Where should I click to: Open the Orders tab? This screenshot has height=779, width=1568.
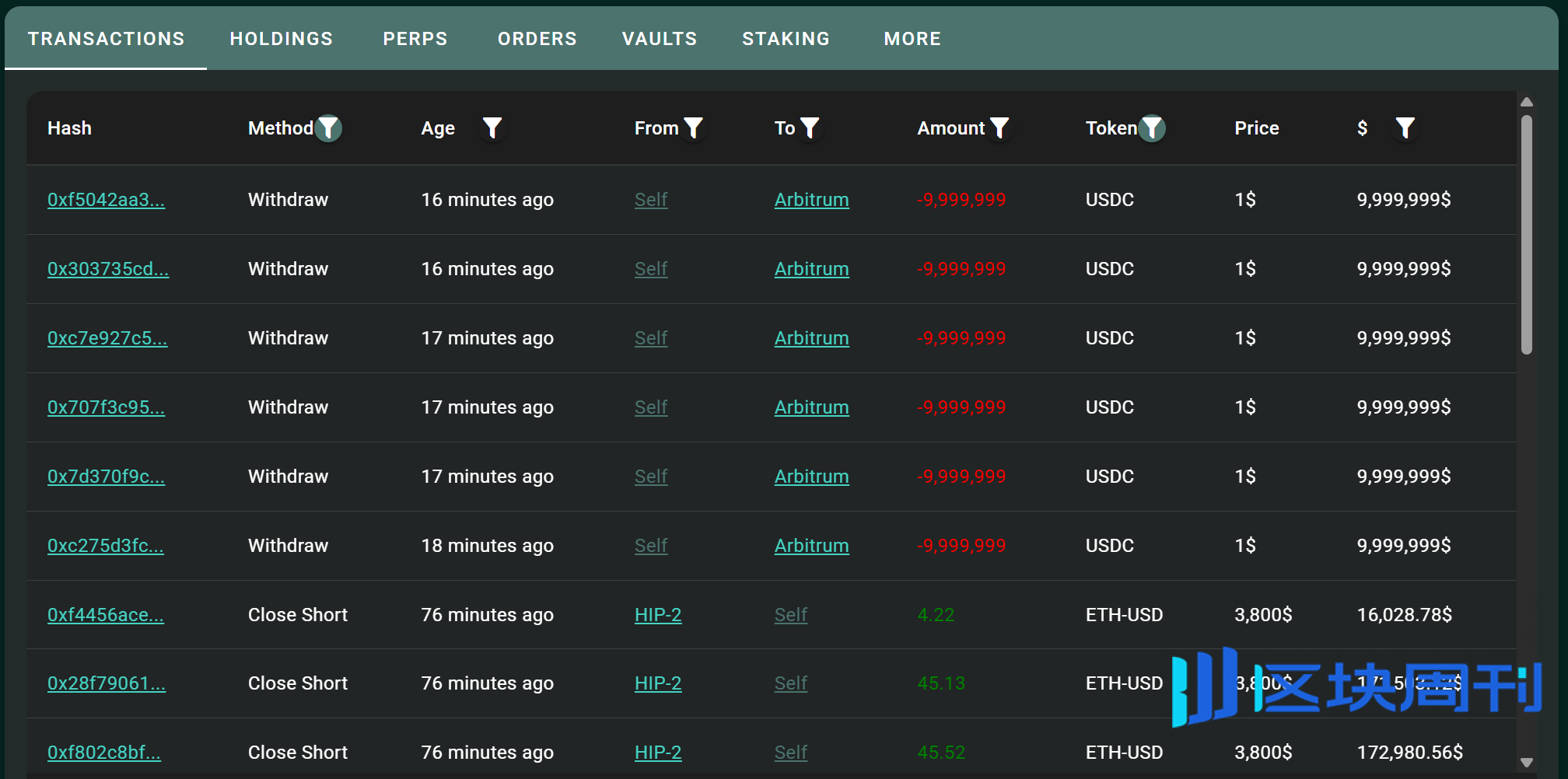click(537, 39)
